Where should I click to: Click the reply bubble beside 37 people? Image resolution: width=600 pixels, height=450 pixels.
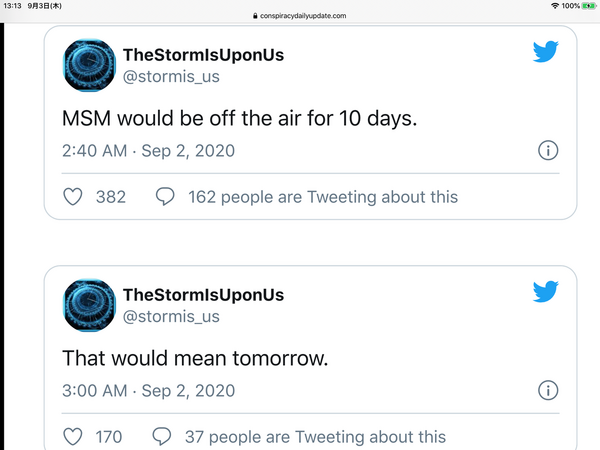pyautogui.click(x=162, y=437)
